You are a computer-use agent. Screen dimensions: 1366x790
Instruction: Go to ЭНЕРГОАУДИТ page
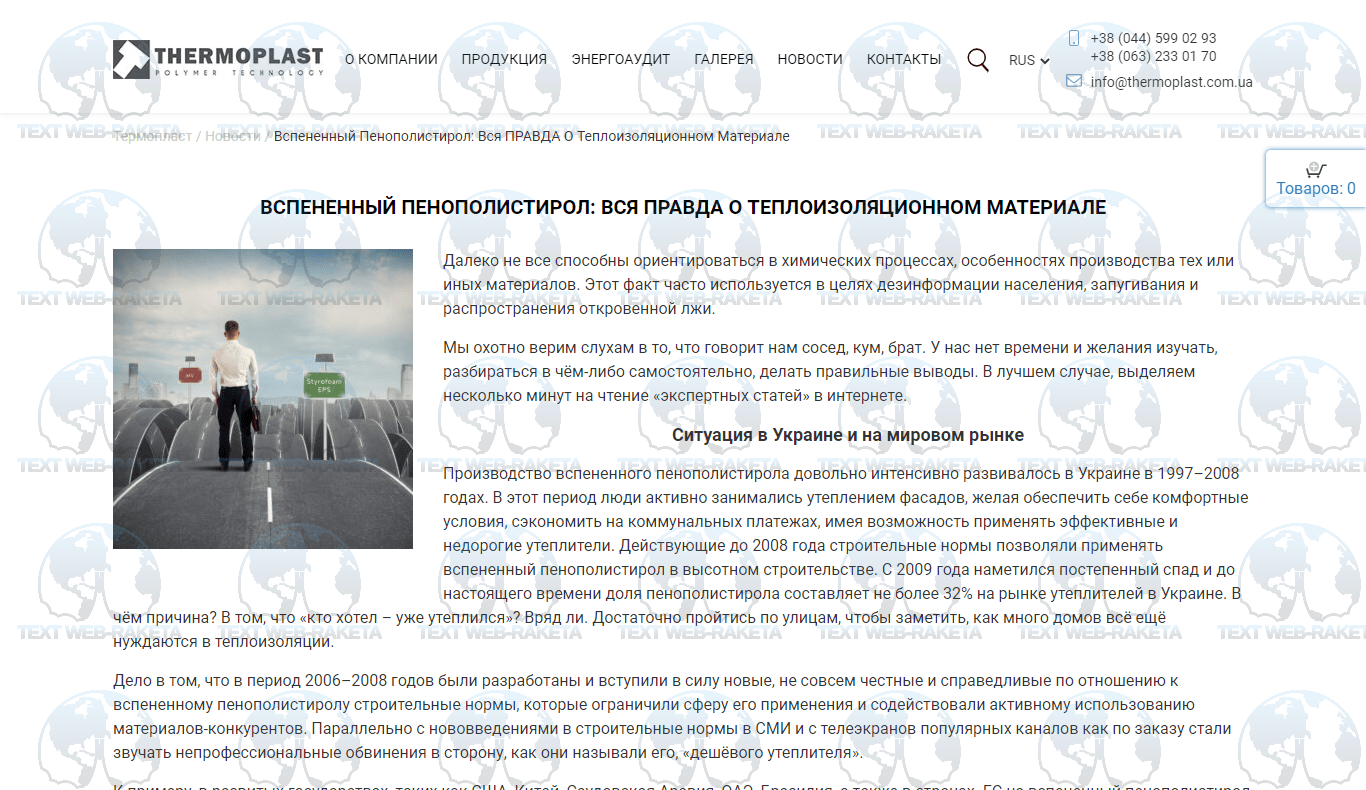tap(621, 59)
